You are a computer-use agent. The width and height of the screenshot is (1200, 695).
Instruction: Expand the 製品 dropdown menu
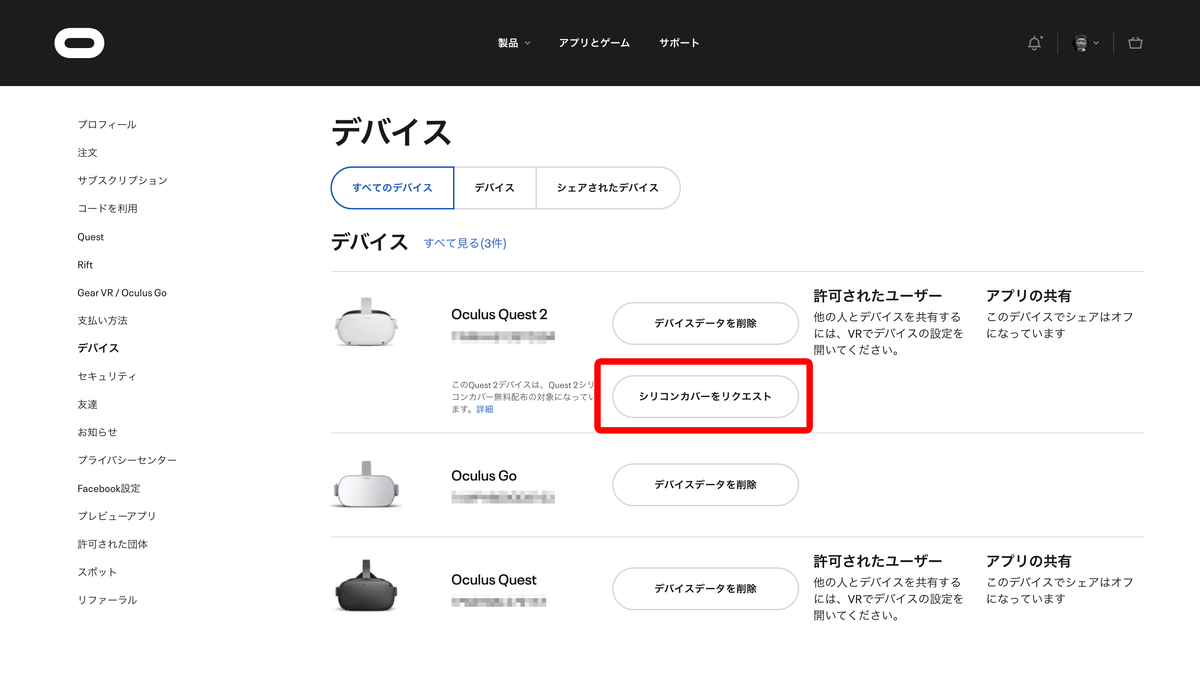(514, 43)
